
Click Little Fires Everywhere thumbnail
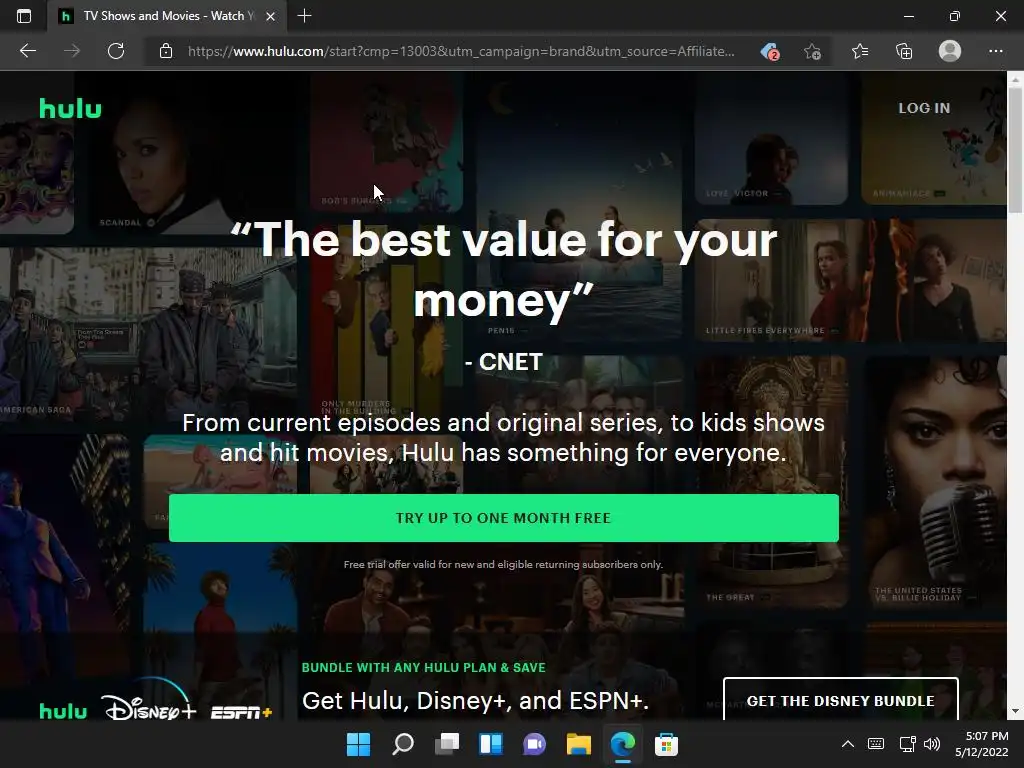point(850,280)
